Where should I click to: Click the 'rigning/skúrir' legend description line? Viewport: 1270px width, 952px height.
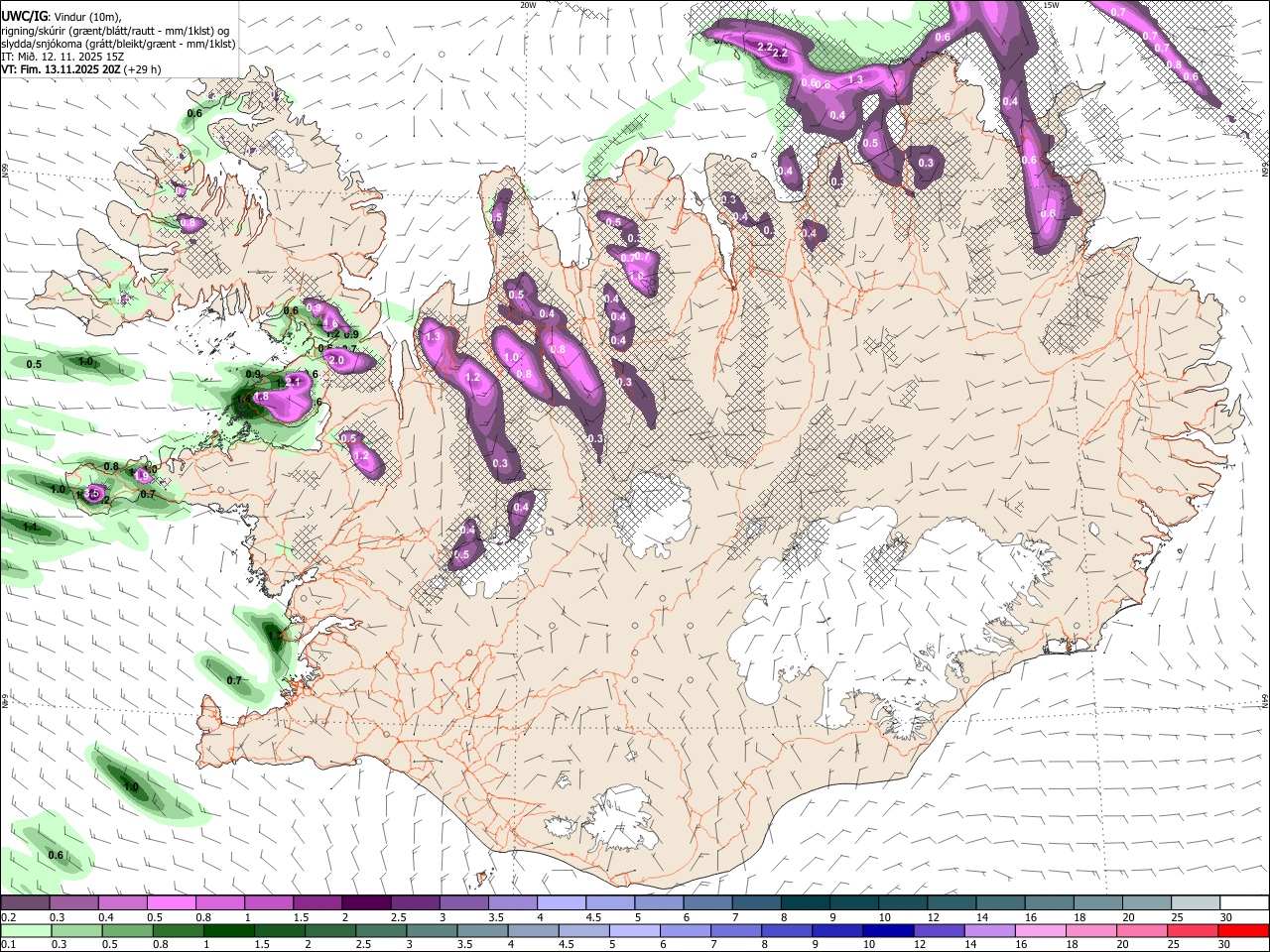point(115,31)
